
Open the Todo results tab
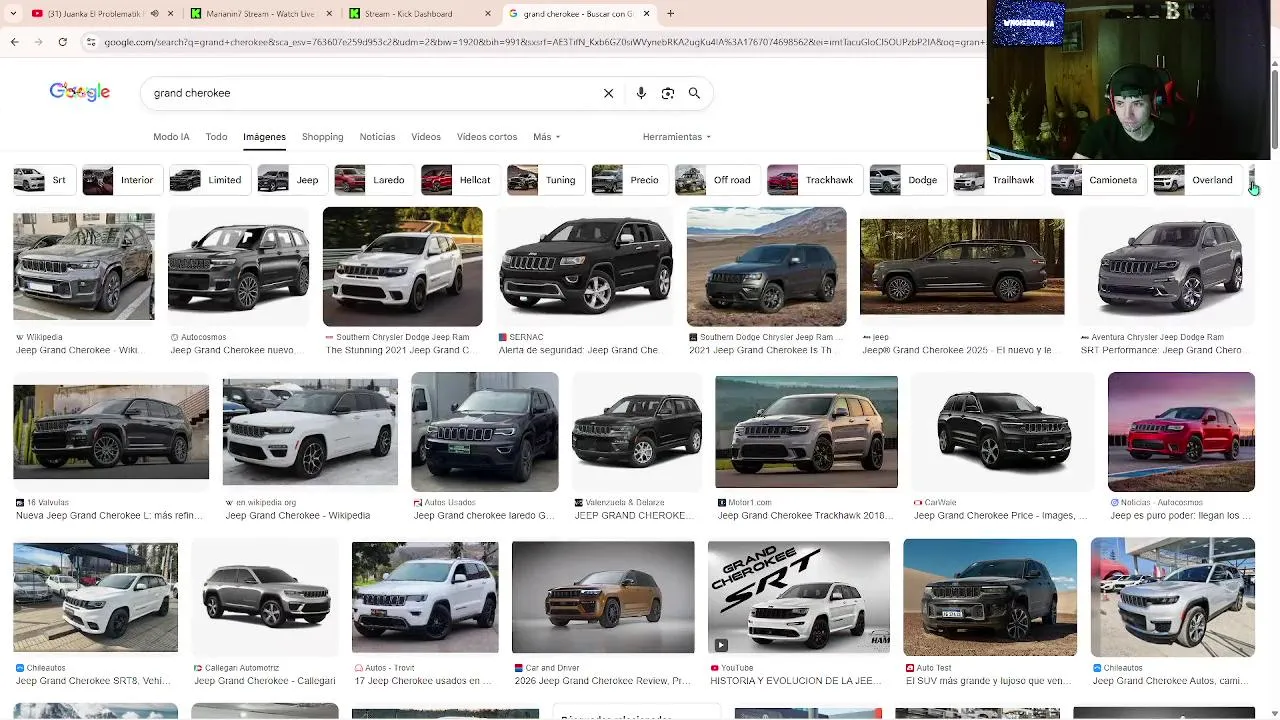tap(216, 137)
